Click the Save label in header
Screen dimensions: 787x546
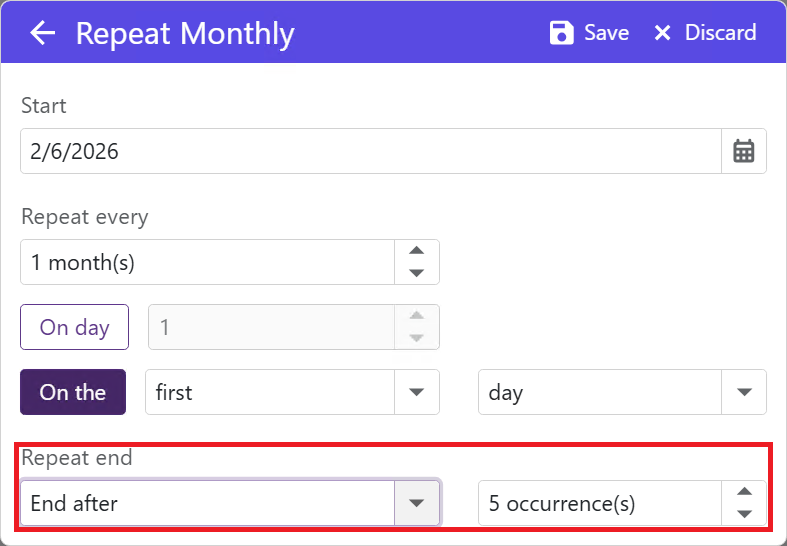pos(607,33)
